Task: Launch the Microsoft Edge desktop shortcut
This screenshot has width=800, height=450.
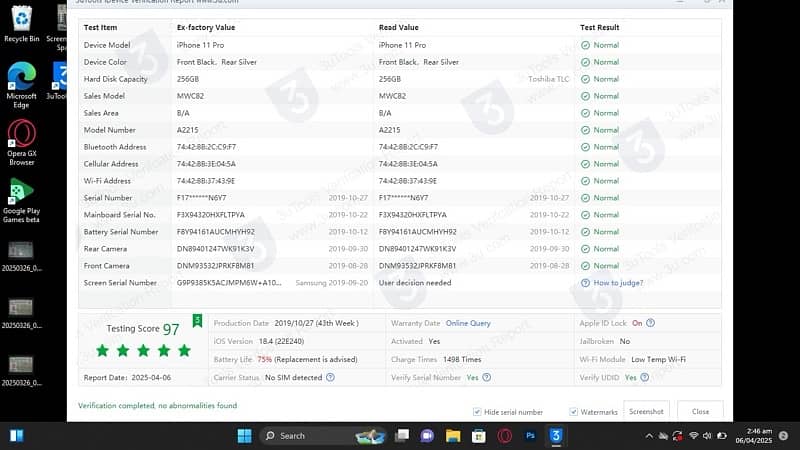Action: tap(21, 85)
